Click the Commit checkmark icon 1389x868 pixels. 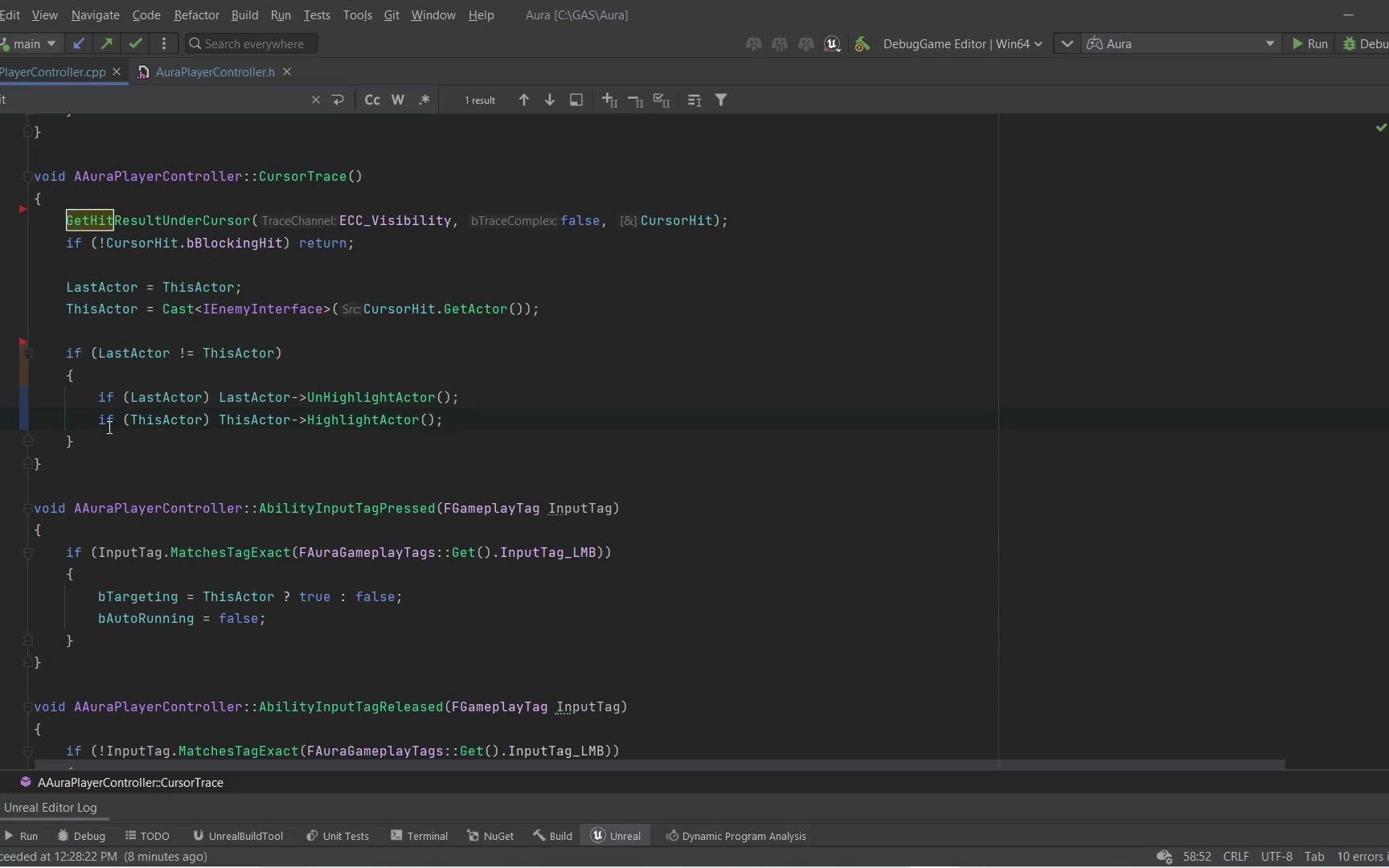tap(135, 43)
